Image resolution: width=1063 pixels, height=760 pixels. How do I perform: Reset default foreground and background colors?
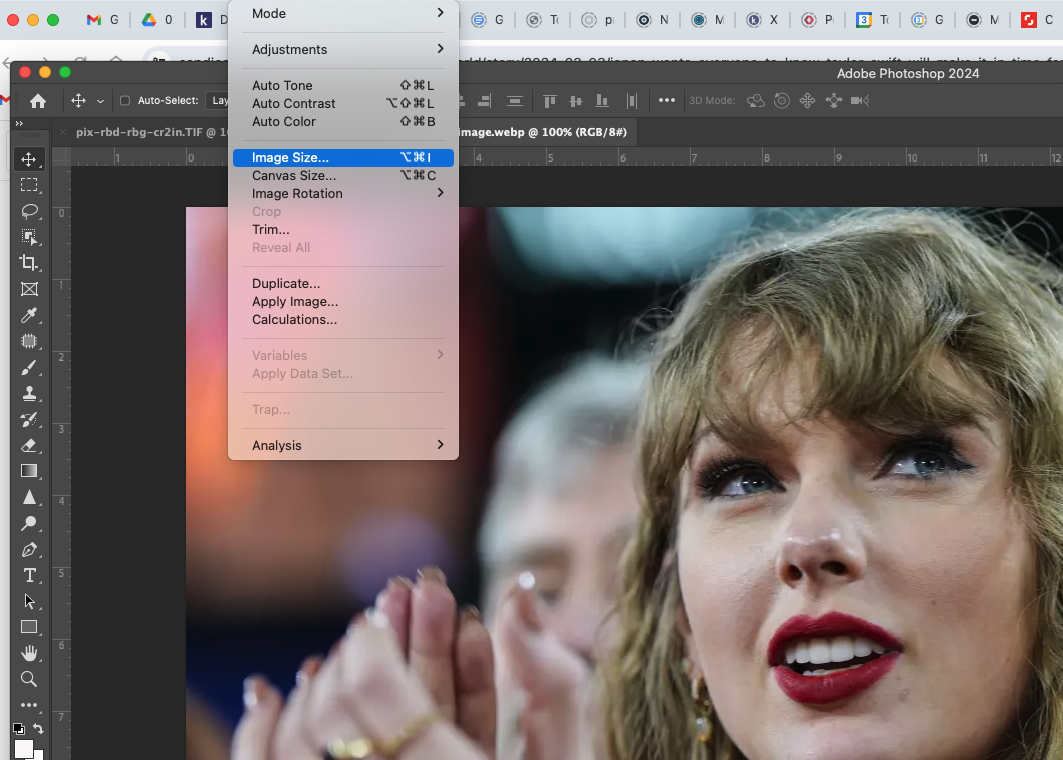click(18, 729)
